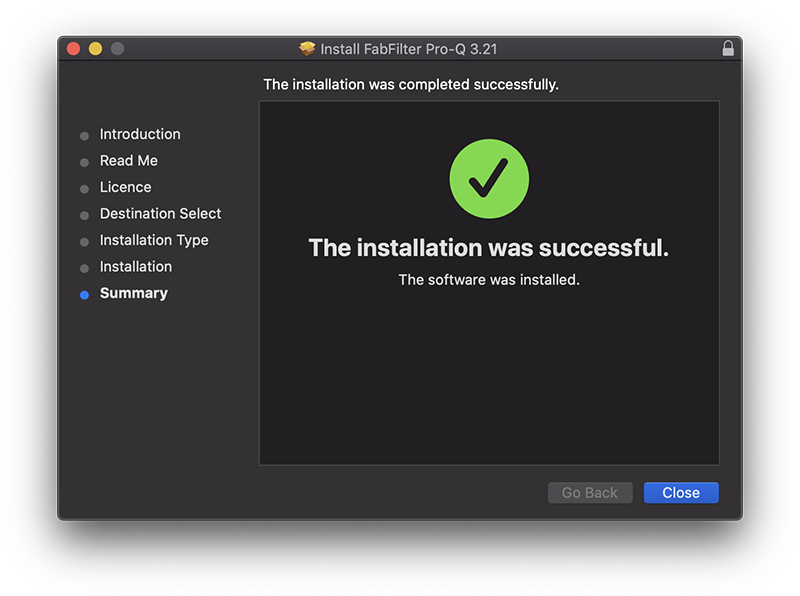Choose the Destination Select step label

(160, 214)
